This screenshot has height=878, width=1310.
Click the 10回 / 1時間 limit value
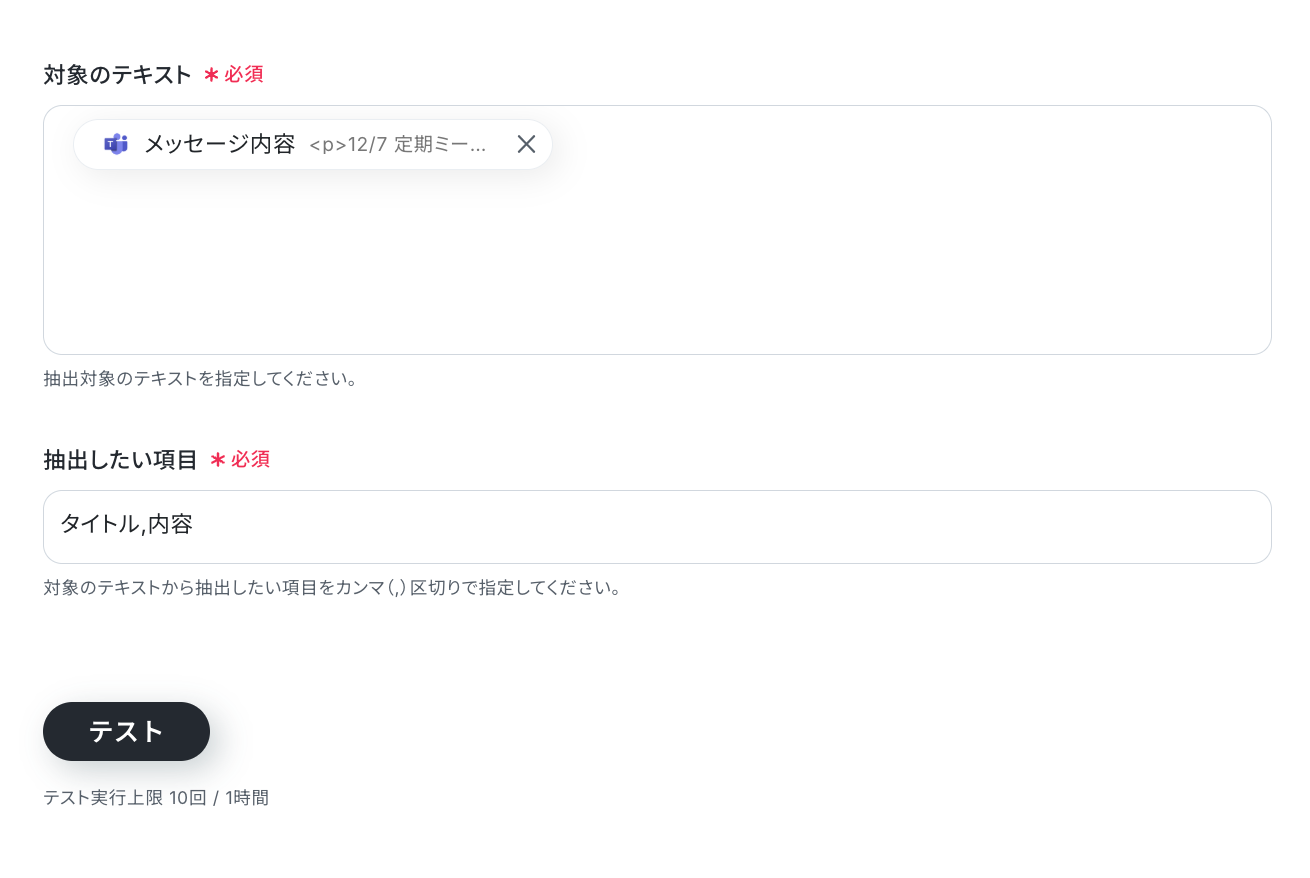(219, 798)
